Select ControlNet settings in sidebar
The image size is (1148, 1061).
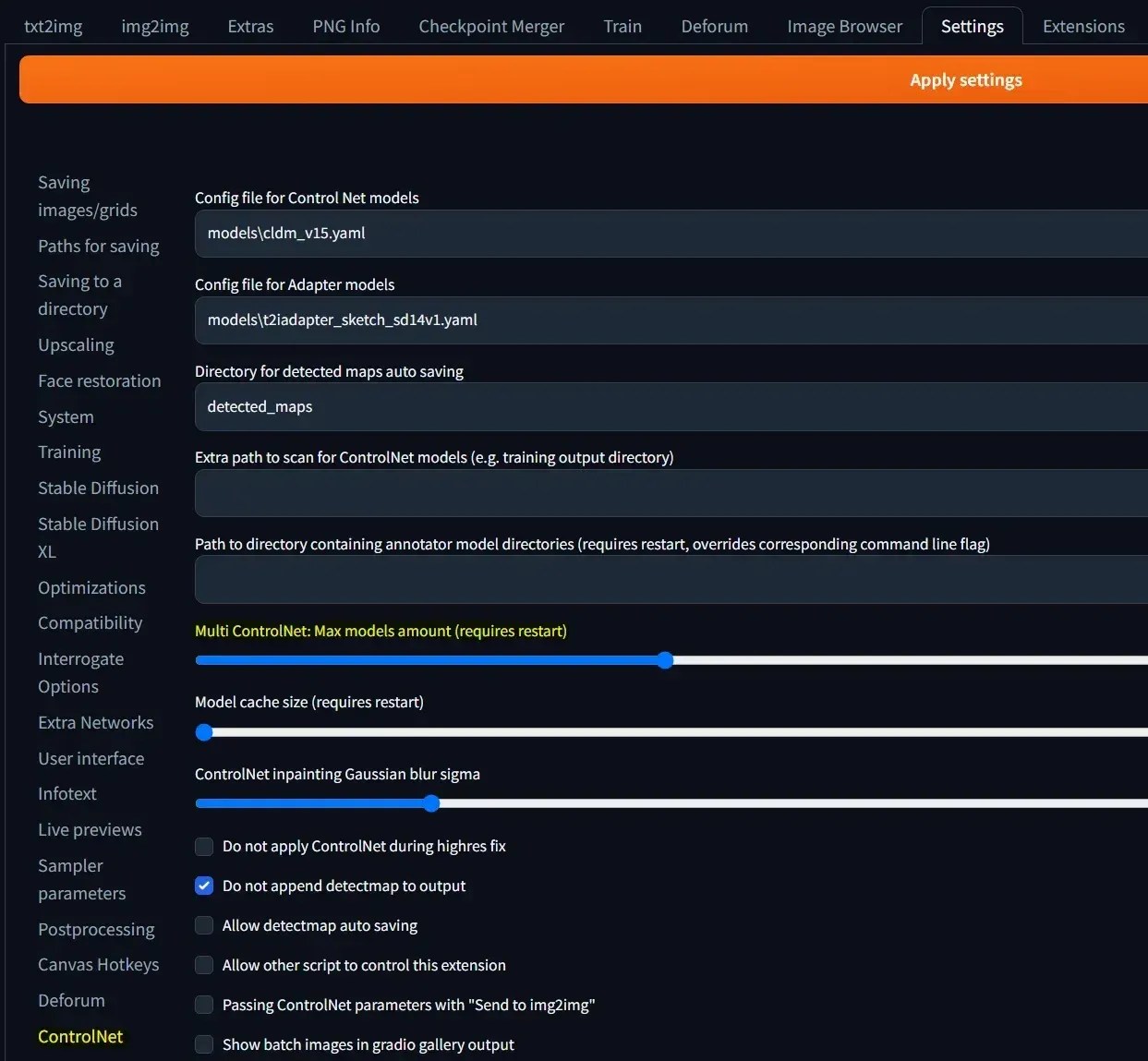coord(80,1036)
